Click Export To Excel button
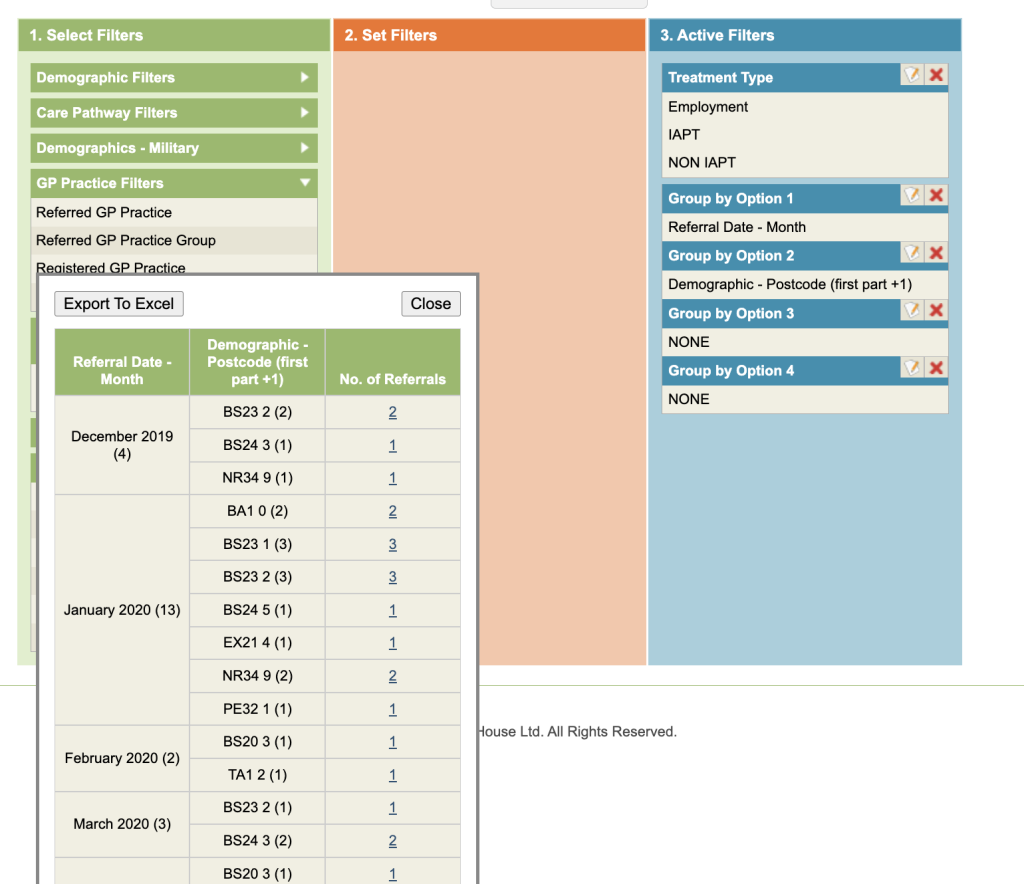This screenshot has width=1024, height=884. point(119,304)
